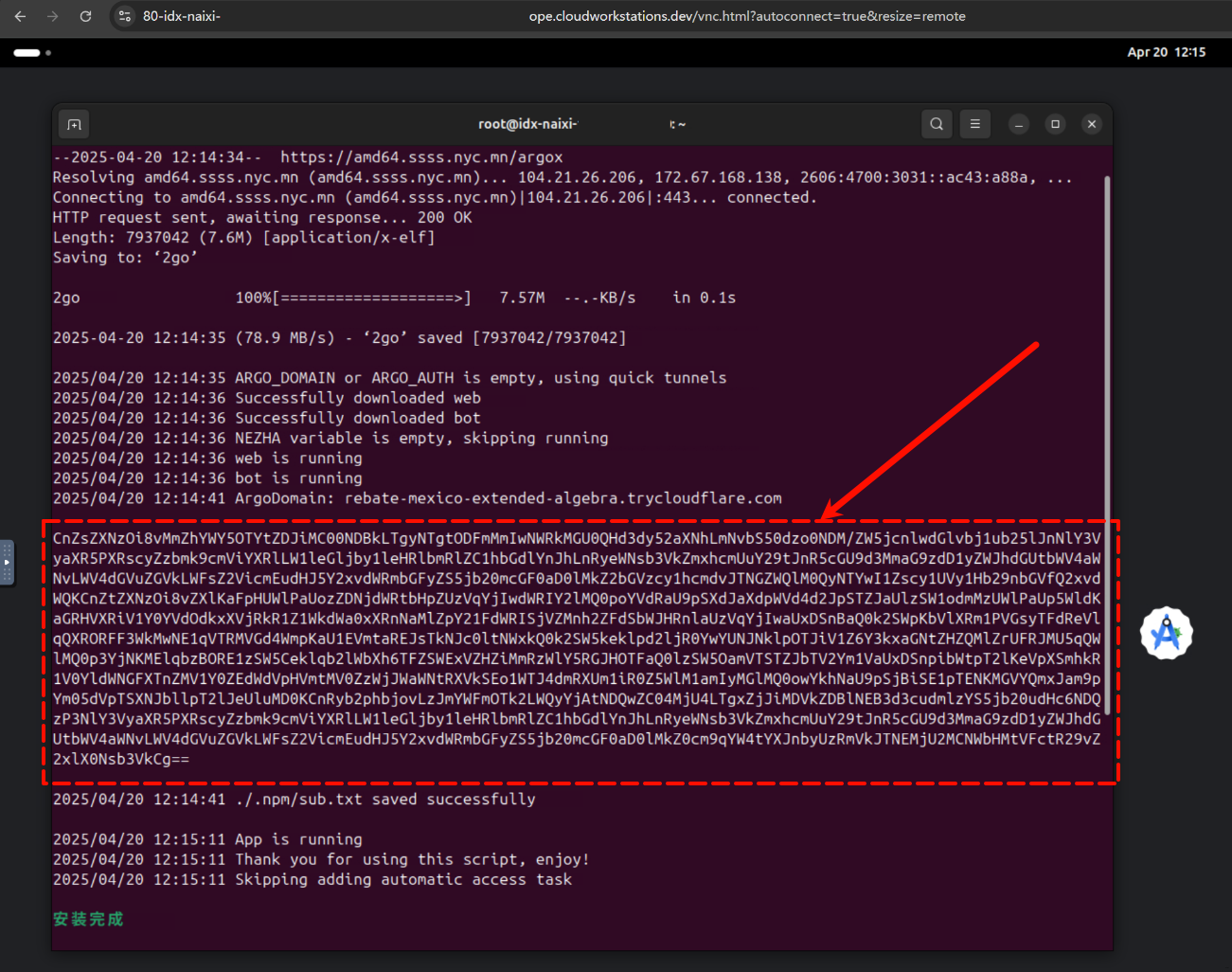
Task: Reload the browser page
Action: point(85,16)
